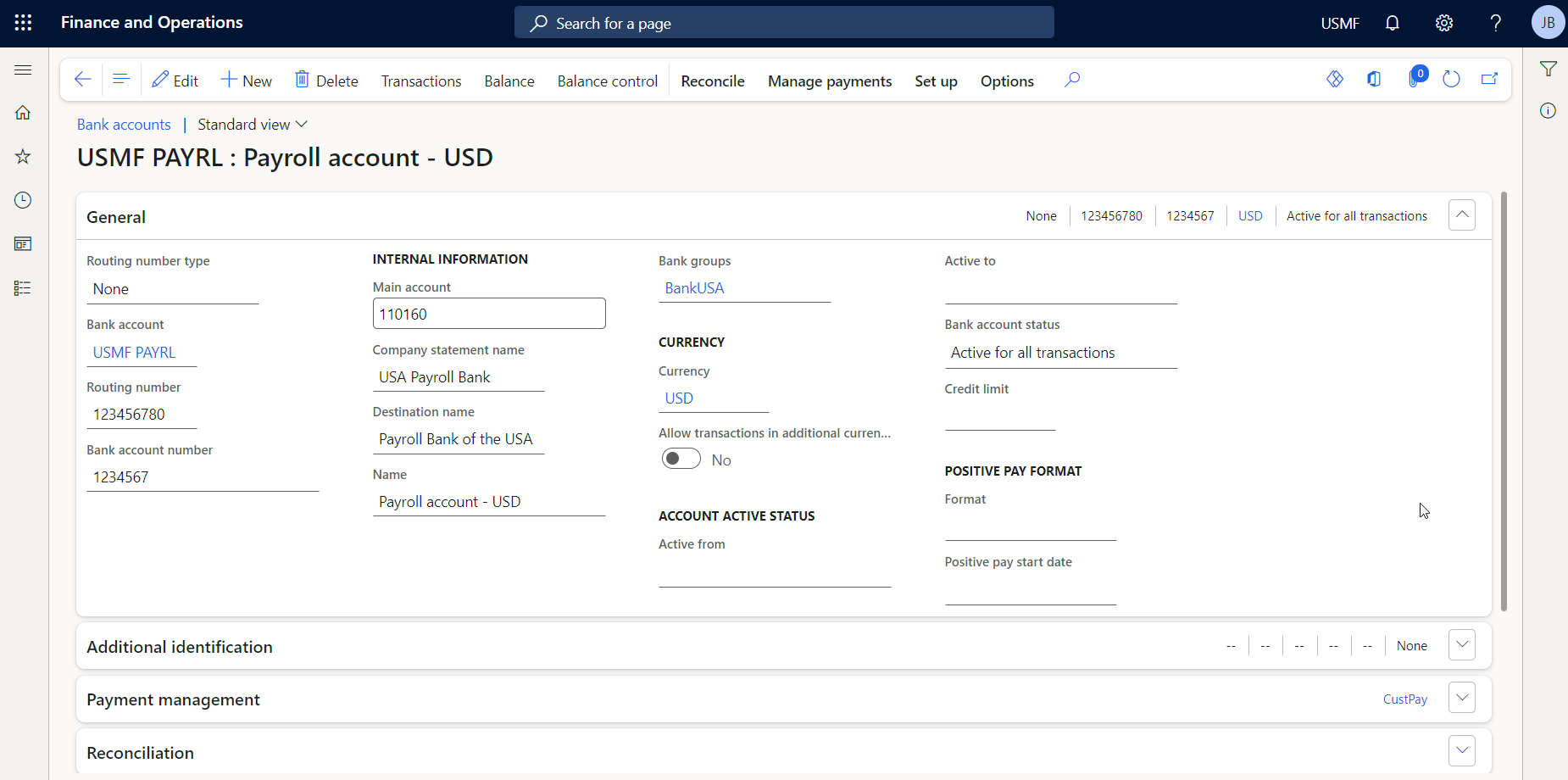Open the BankUSA bank group link
Screen dimensions: 1568x780
click(693, 287)
